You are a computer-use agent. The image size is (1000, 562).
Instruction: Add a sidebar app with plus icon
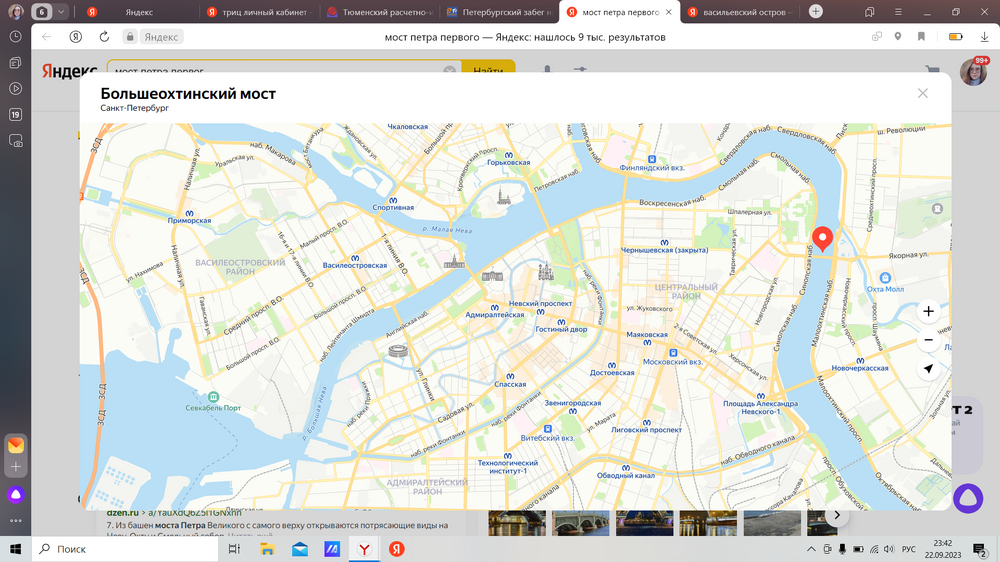pyautogui.click(x=16, y=467)
